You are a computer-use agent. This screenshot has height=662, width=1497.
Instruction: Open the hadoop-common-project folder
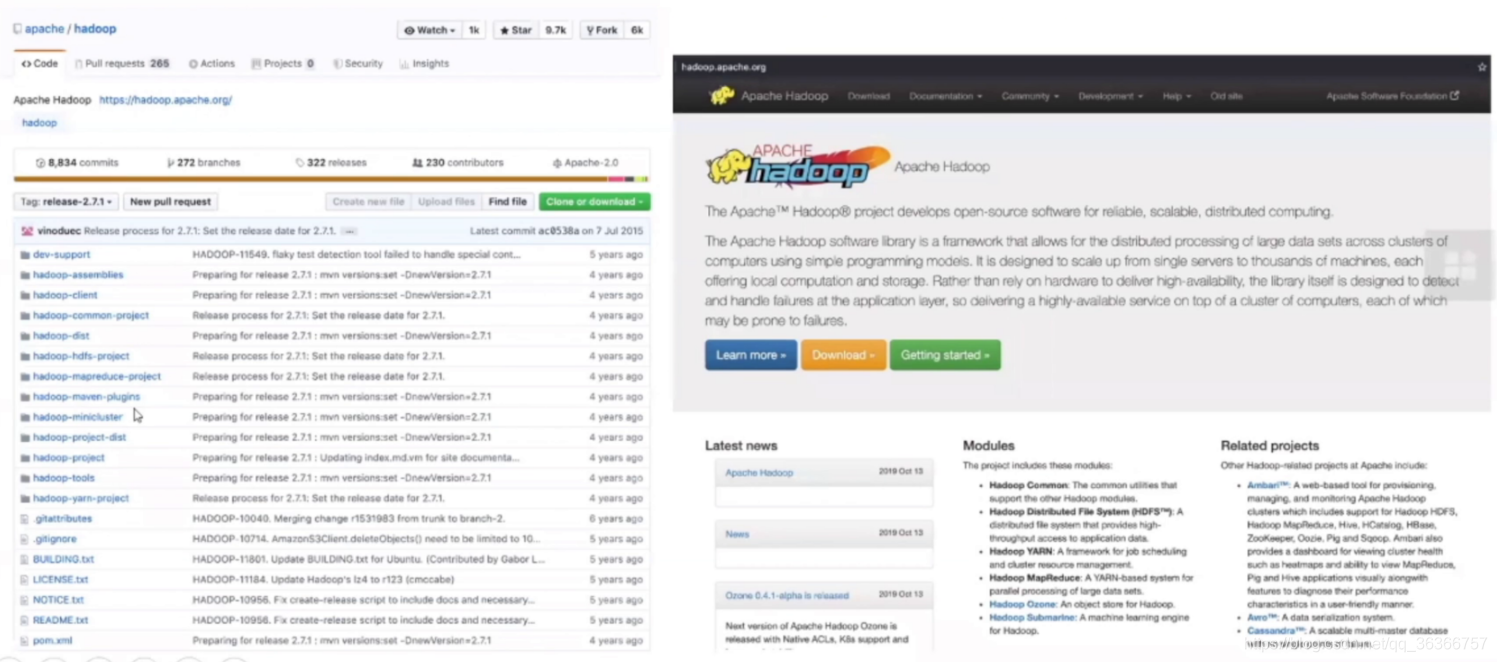tap(91, 315)
